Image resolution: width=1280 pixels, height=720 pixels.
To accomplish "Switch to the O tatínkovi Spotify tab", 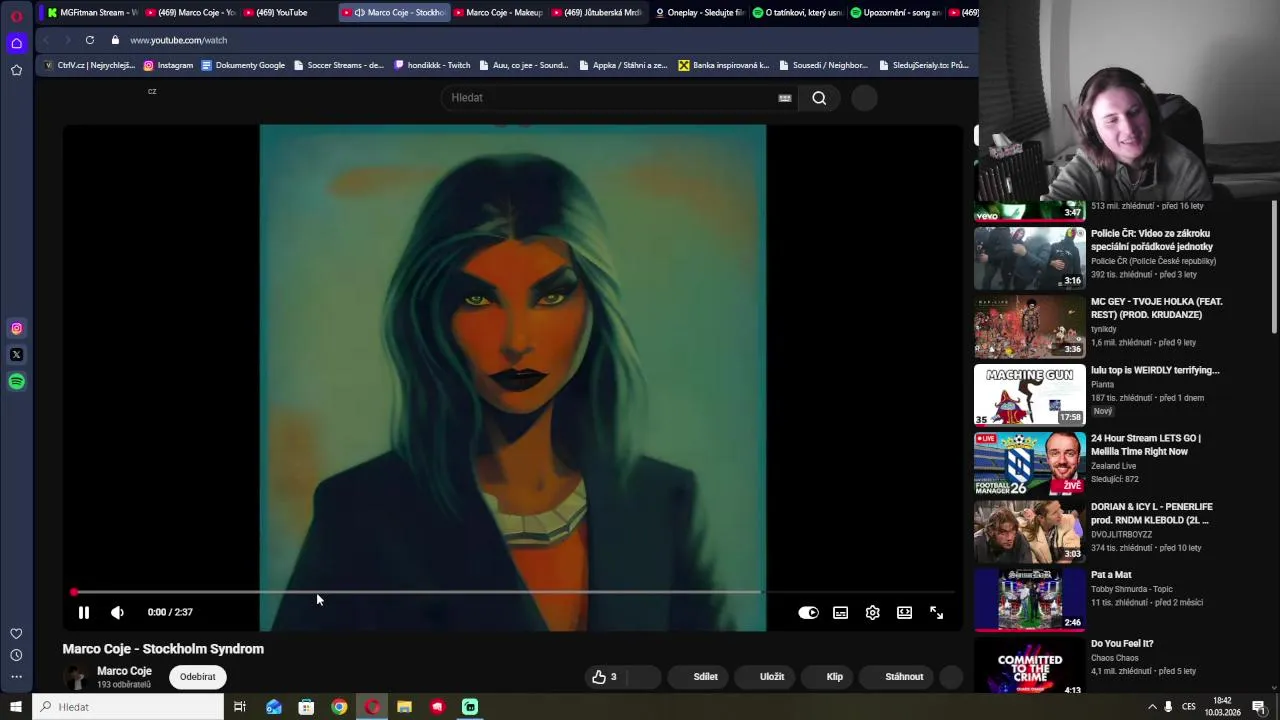I will [797, 12].
